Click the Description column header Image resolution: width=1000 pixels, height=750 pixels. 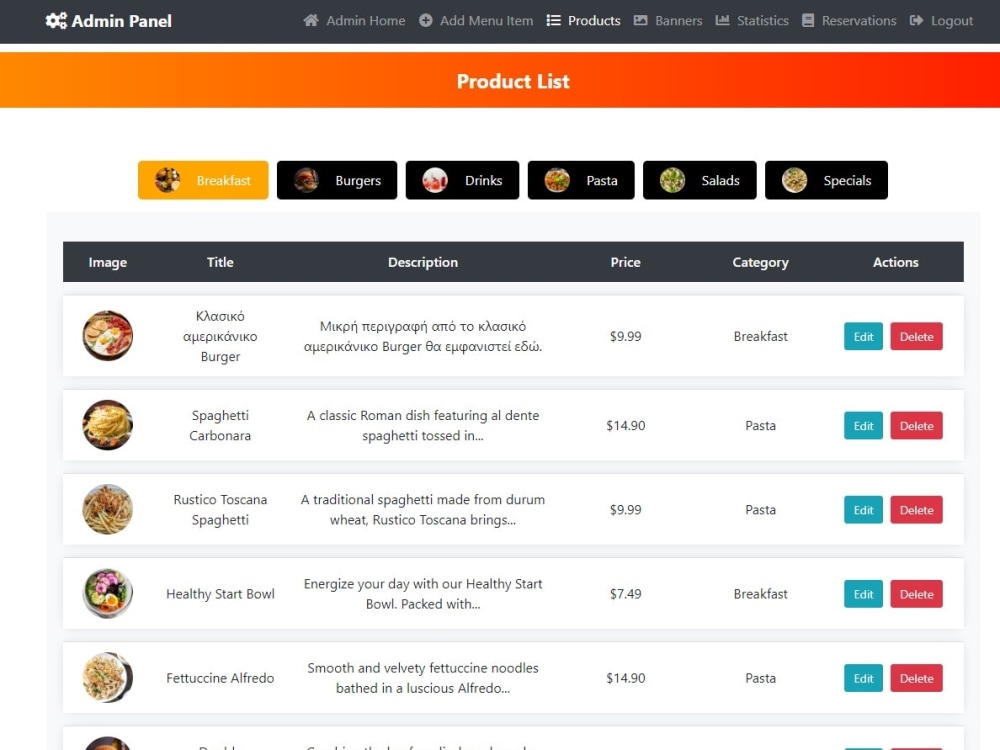(x=423, y=262)
